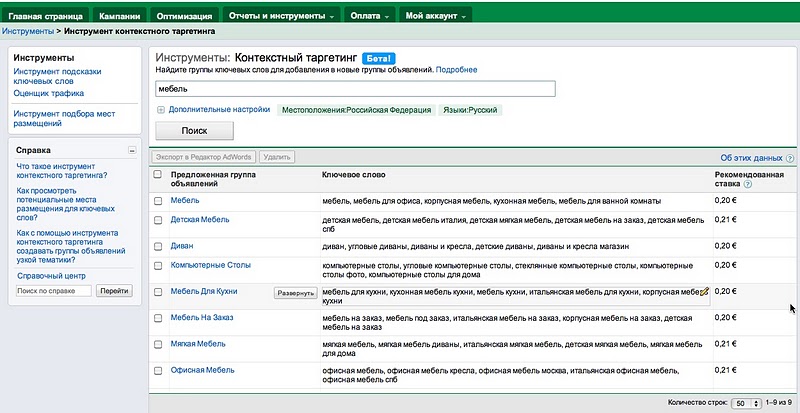Click the Поиск по справке help search field
Screen dimensions: 800x413
click(x=54, y=290)
